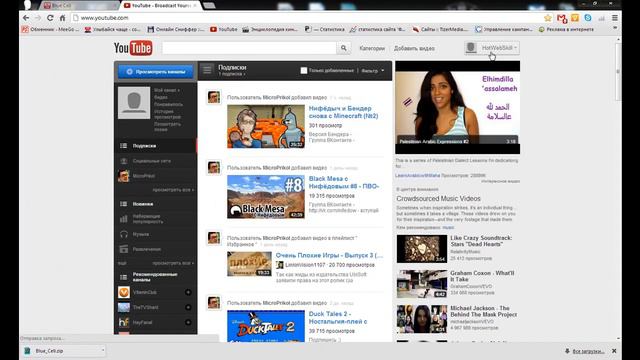Click the Социальные сети sidebar icon
This screenshot has height=360, width=640.
tap(123, 161)
